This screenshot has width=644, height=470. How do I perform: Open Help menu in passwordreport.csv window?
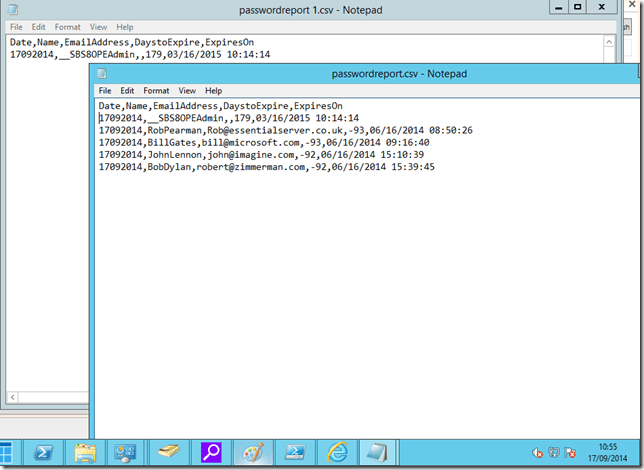point(213,90)
